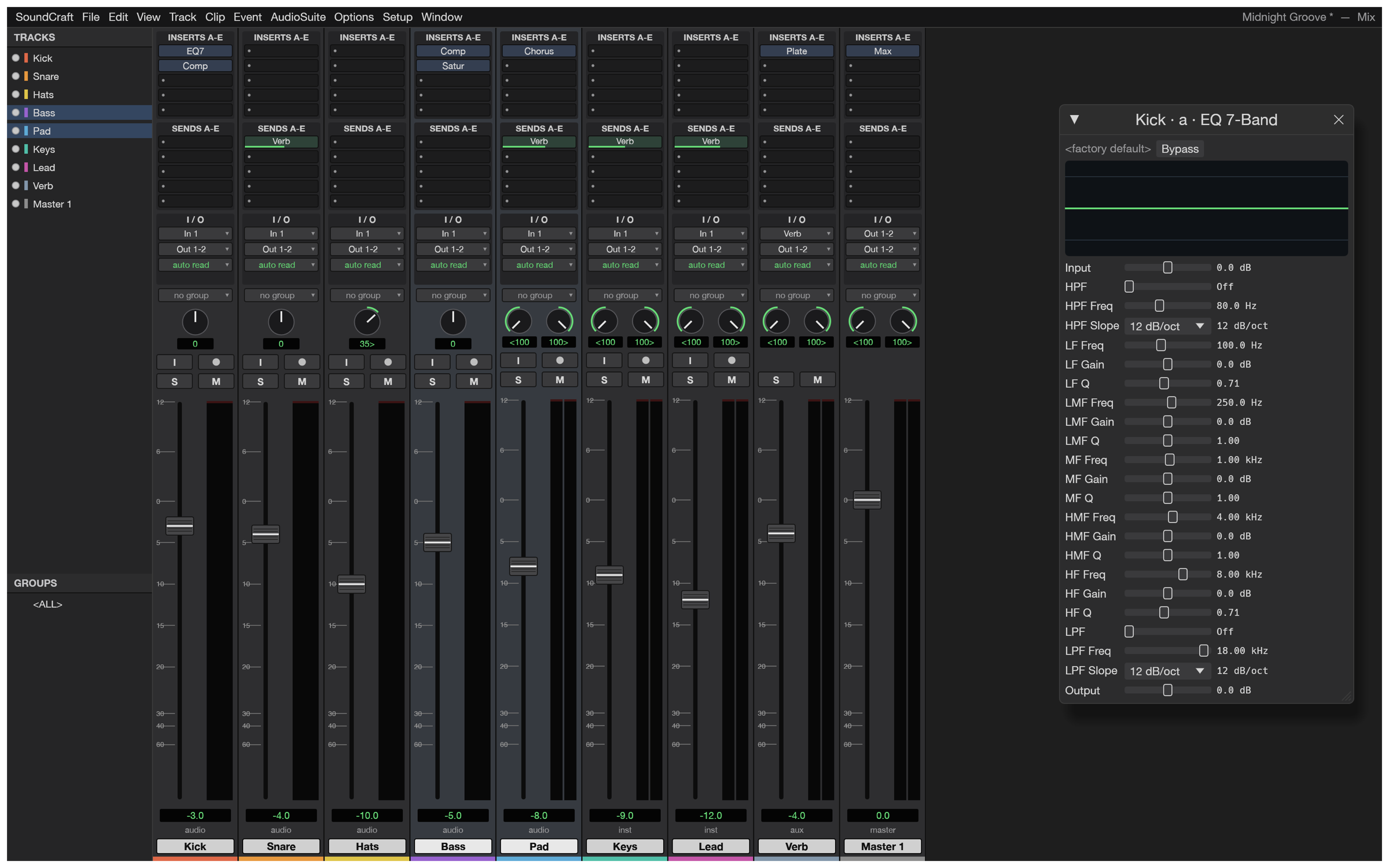Click the Pad left pan knob
1389x868 pixels.
(x=518, y=321)
